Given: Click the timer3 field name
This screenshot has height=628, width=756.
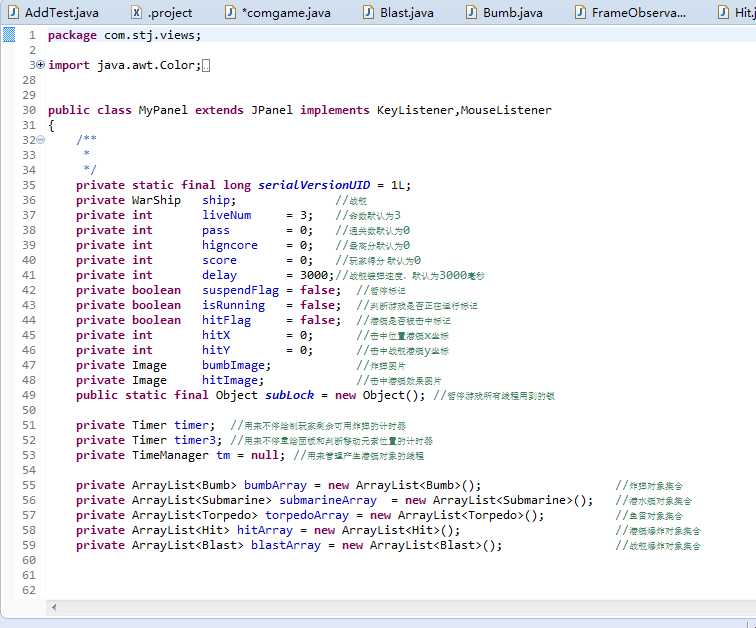Looking at the screenshot, I should (195, 440).
